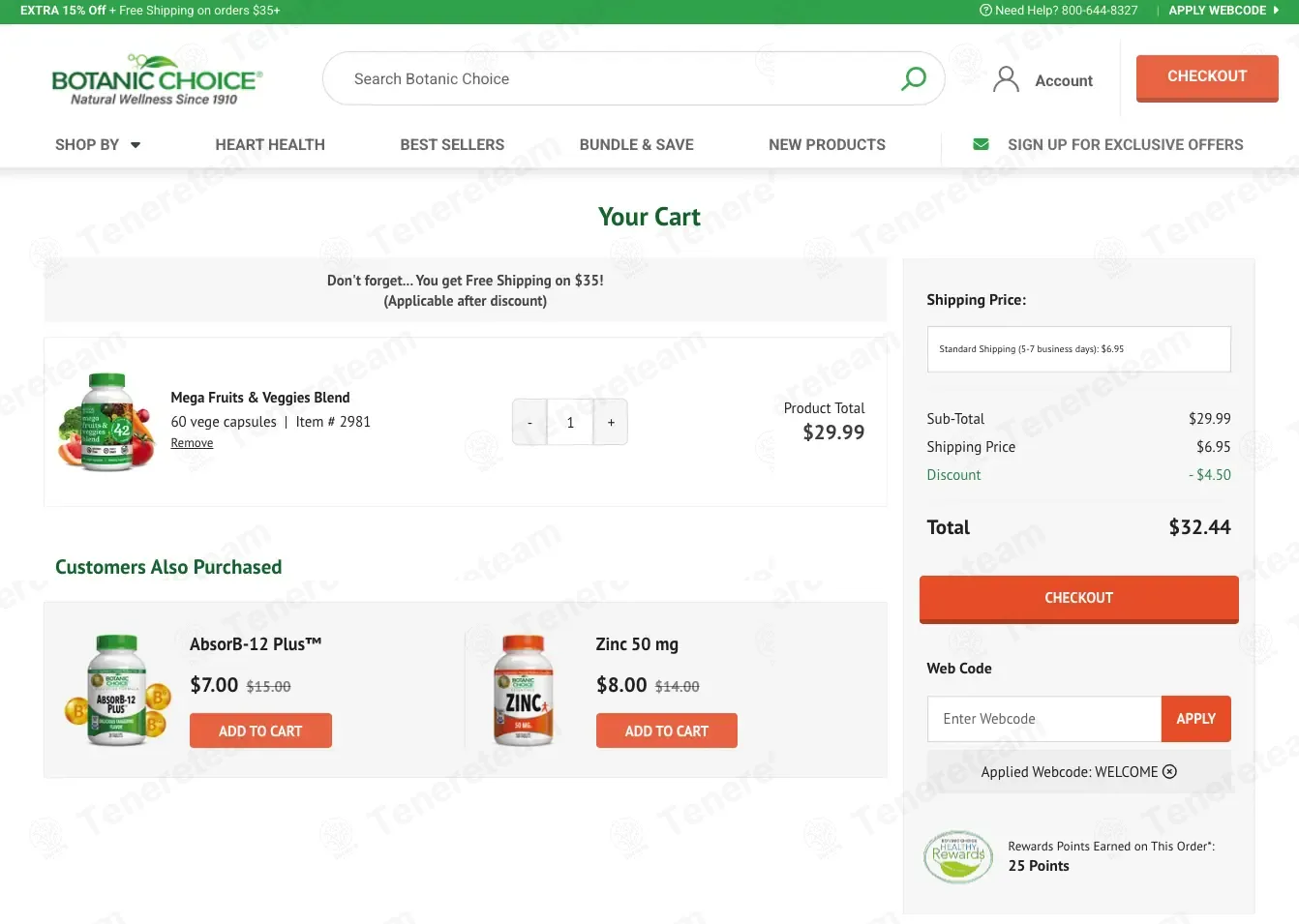View Zinc 50 mg product image

click(x=524, y=690)
